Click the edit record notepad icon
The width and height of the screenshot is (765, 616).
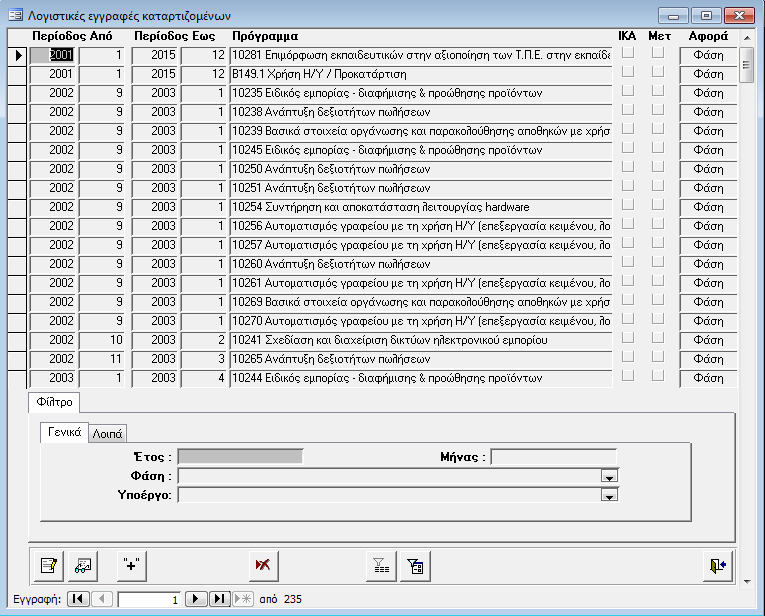tap(47, 565)
